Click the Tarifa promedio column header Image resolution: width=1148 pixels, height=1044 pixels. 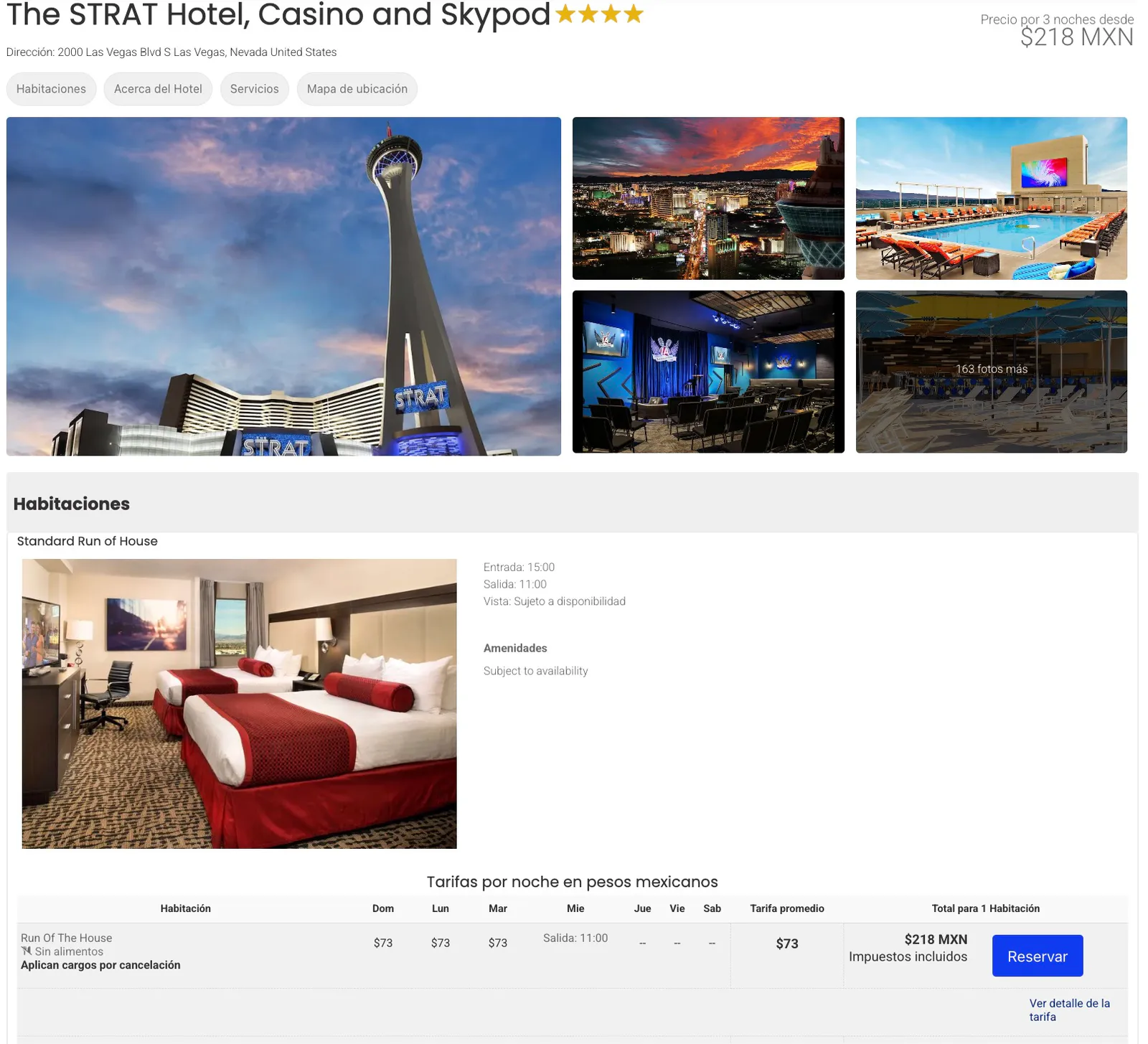(787, 908)
